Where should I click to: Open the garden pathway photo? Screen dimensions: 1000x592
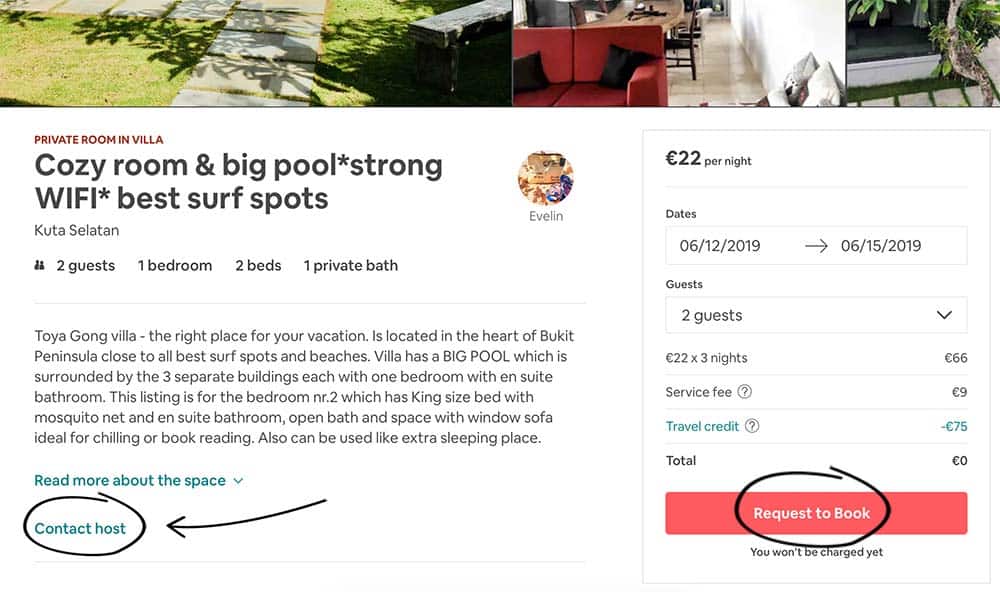click(256, 53)
